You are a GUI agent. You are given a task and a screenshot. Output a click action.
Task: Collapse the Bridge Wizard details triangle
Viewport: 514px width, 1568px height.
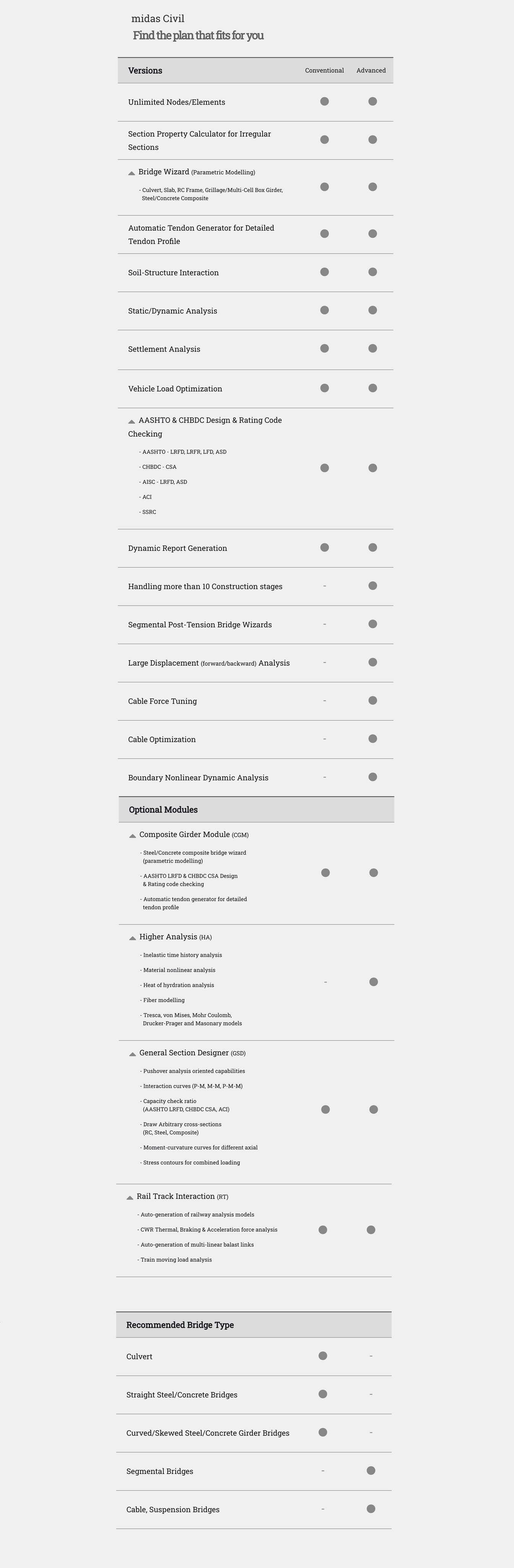131,173
